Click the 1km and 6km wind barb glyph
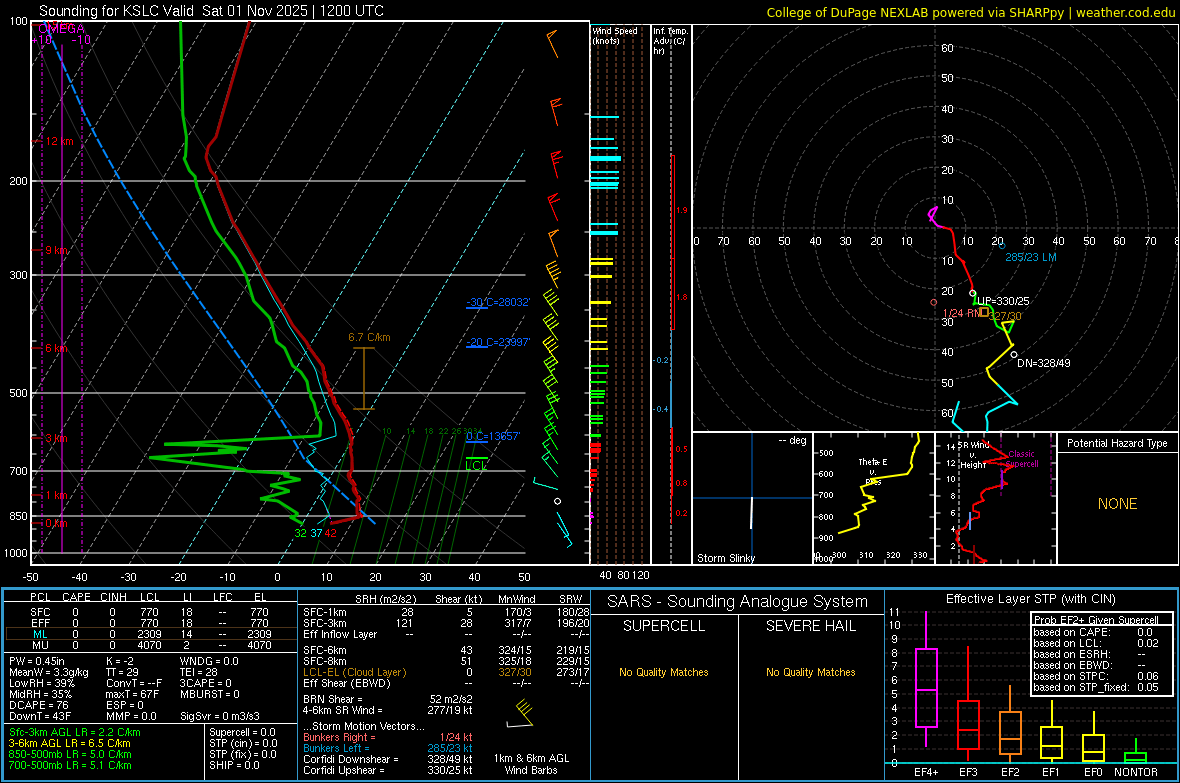1180x783 pixels. [520, 715]
